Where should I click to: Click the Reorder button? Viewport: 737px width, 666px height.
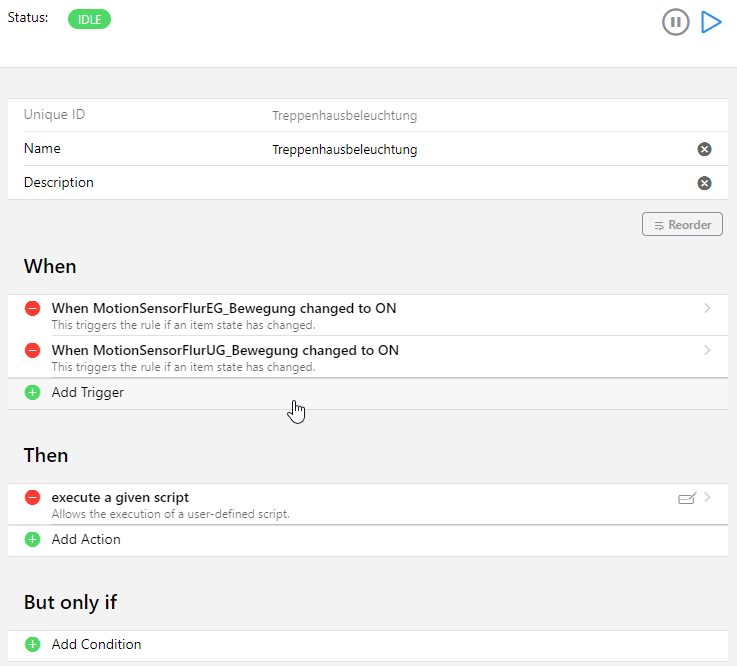coord(682,225)
